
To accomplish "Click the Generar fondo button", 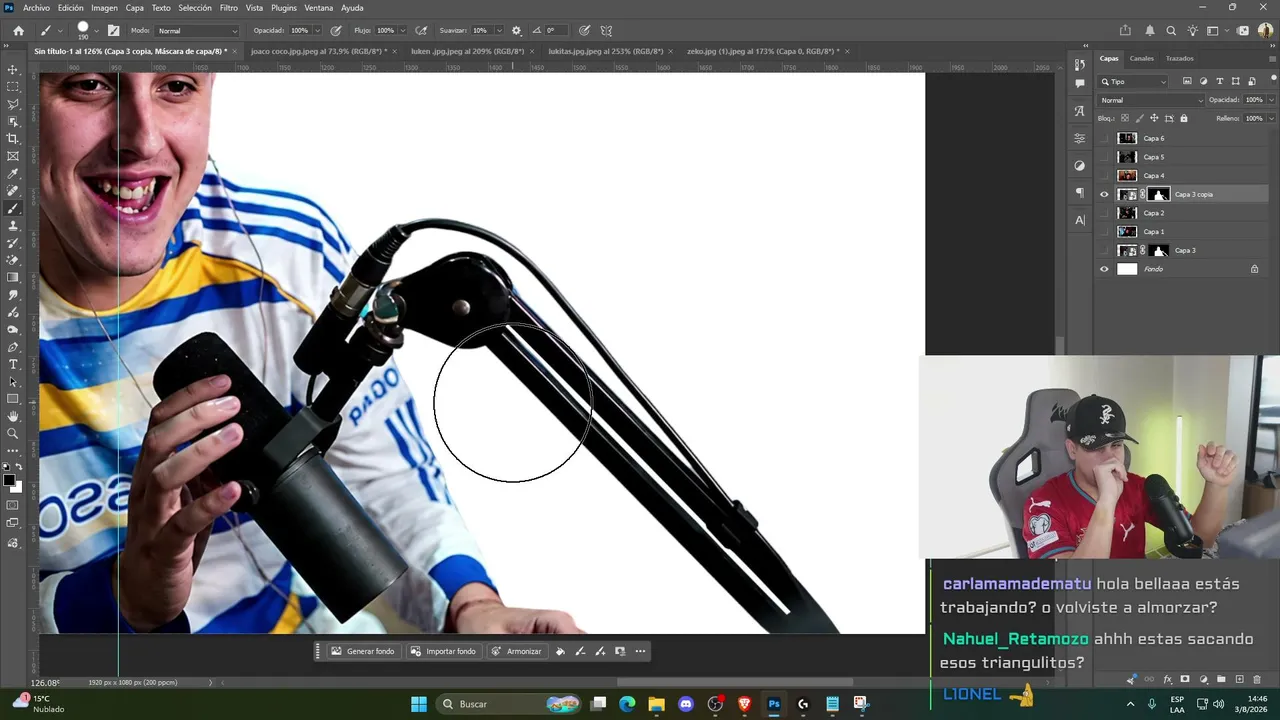I will 363,651.
